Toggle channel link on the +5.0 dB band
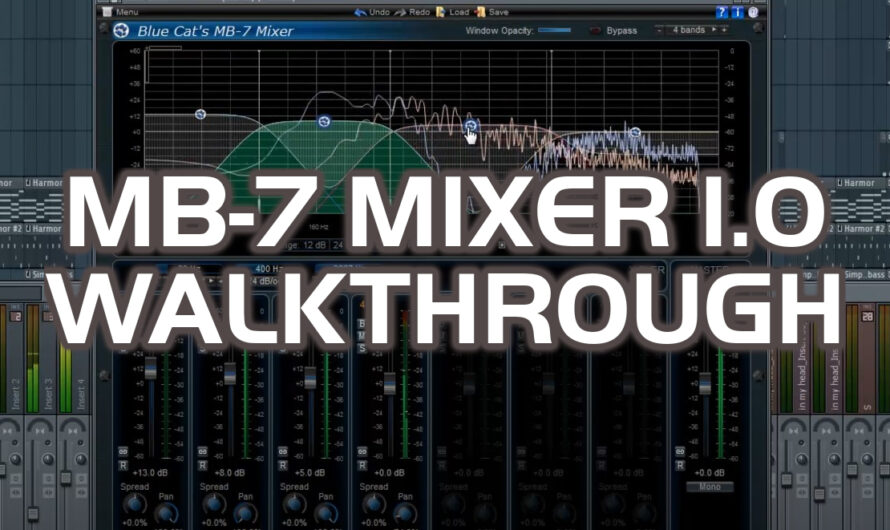Image resolution: width=890 pixels, height=530 pixels. point(283,452)
